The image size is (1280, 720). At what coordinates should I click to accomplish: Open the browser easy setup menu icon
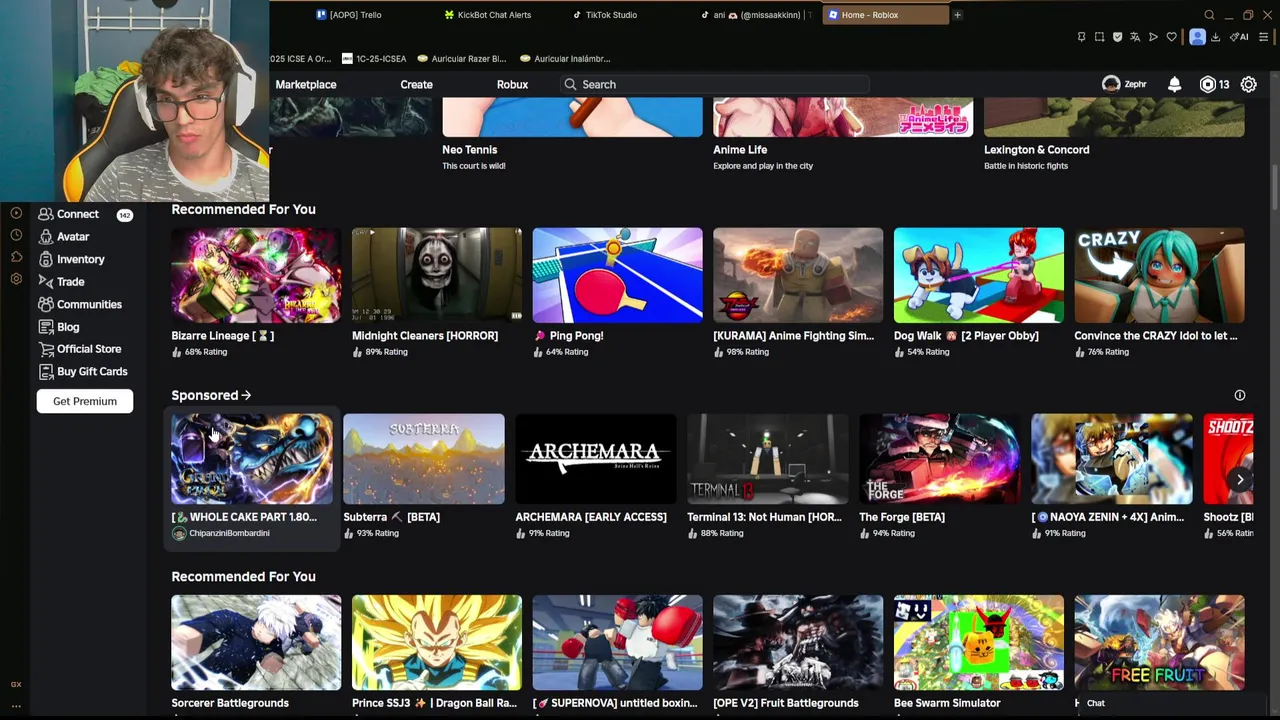[1264, 37]
